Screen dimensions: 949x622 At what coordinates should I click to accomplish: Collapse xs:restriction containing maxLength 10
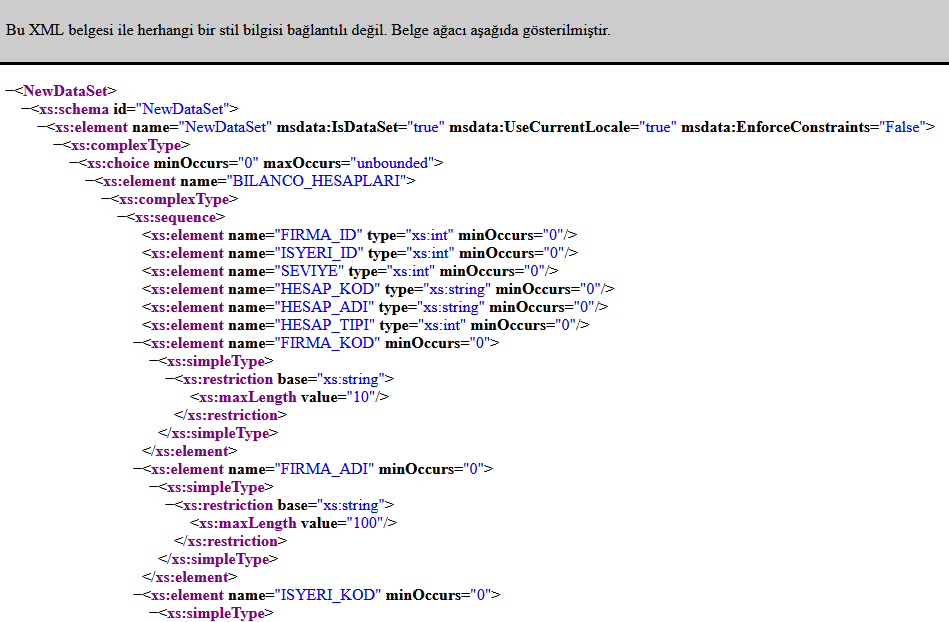[x=169, y=379]
